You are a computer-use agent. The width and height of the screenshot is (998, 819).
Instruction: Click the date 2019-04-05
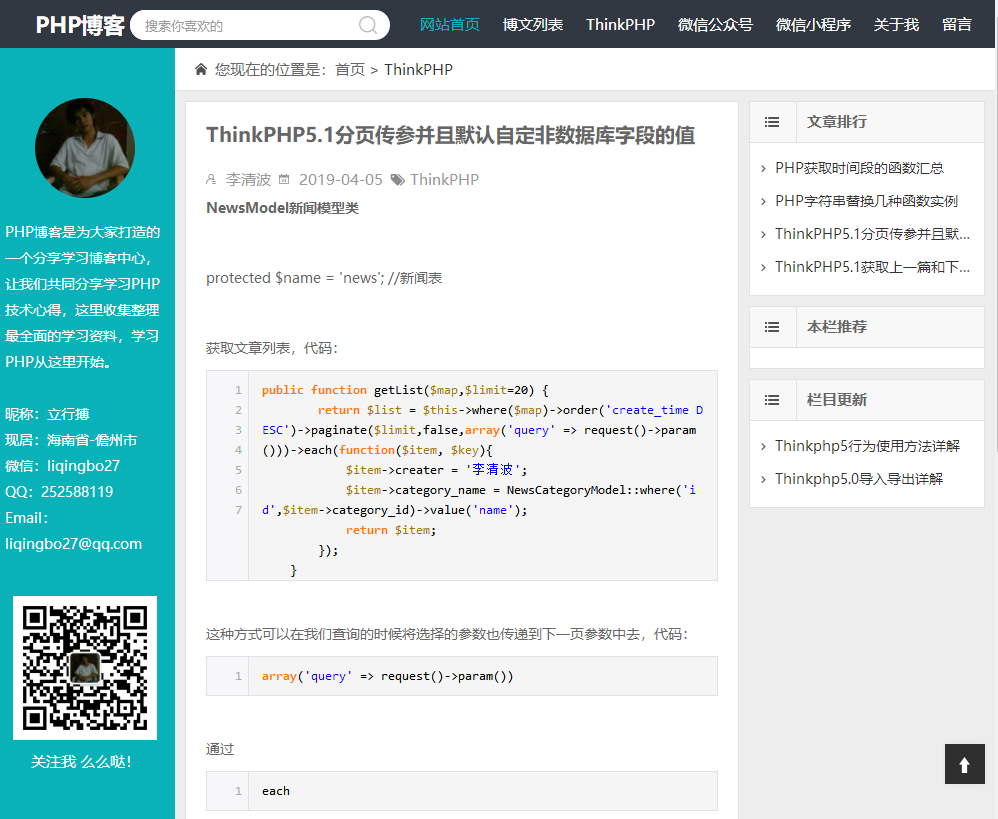[341, 179]
